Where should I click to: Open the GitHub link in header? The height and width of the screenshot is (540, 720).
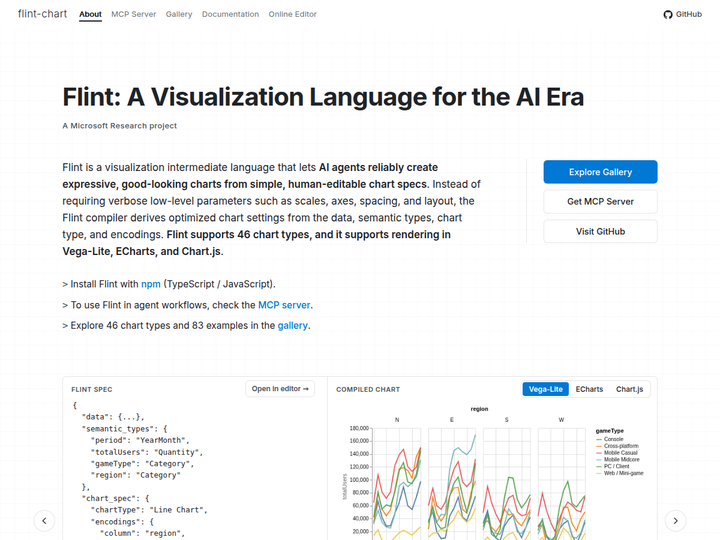coord(682,14)
